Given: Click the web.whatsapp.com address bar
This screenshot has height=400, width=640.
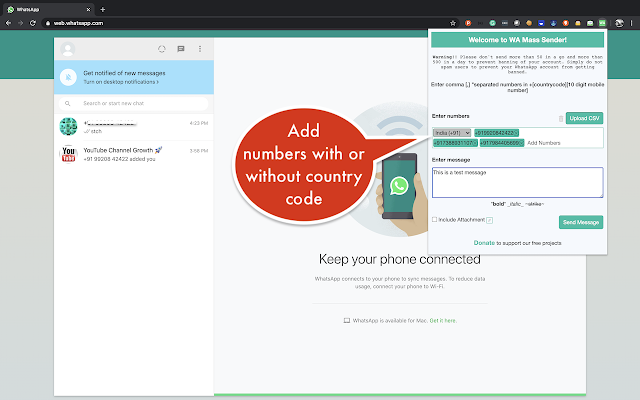Looking at the screenshot, I should tap(249, 23).
